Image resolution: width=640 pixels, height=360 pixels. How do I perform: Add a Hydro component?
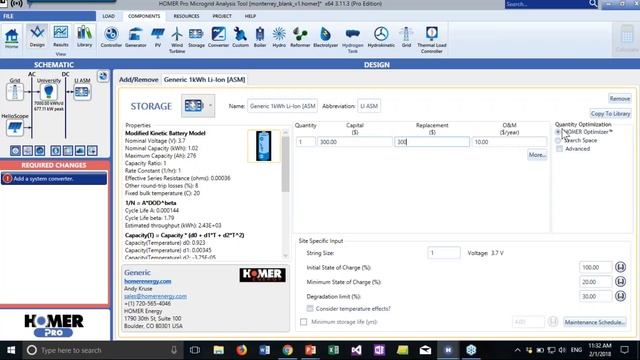point(279,38)
